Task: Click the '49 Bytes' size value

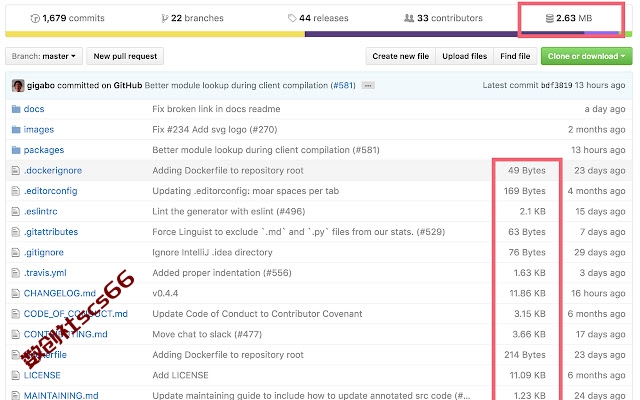Action: tap(527, 171)
